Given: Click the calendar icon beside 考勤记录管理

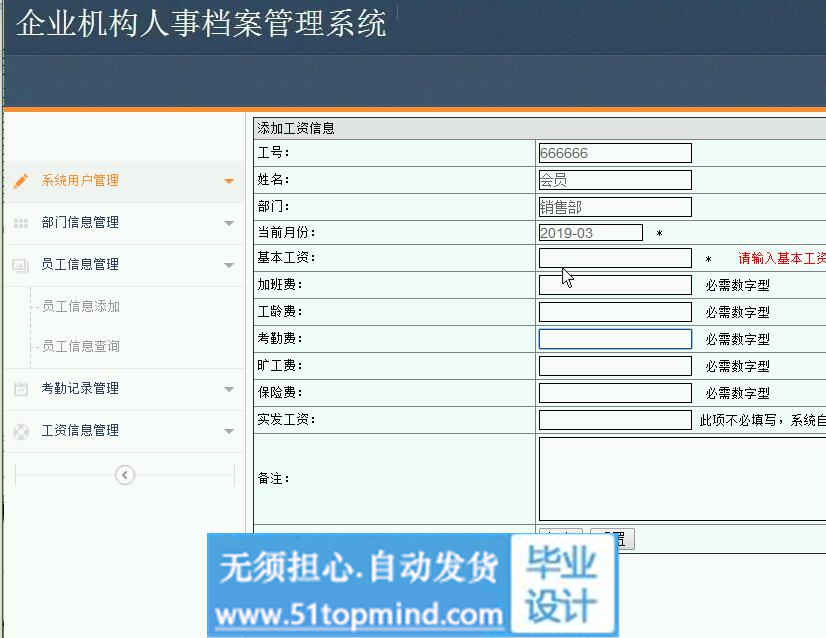Looking at the screenshot, I should coord(21,389).
